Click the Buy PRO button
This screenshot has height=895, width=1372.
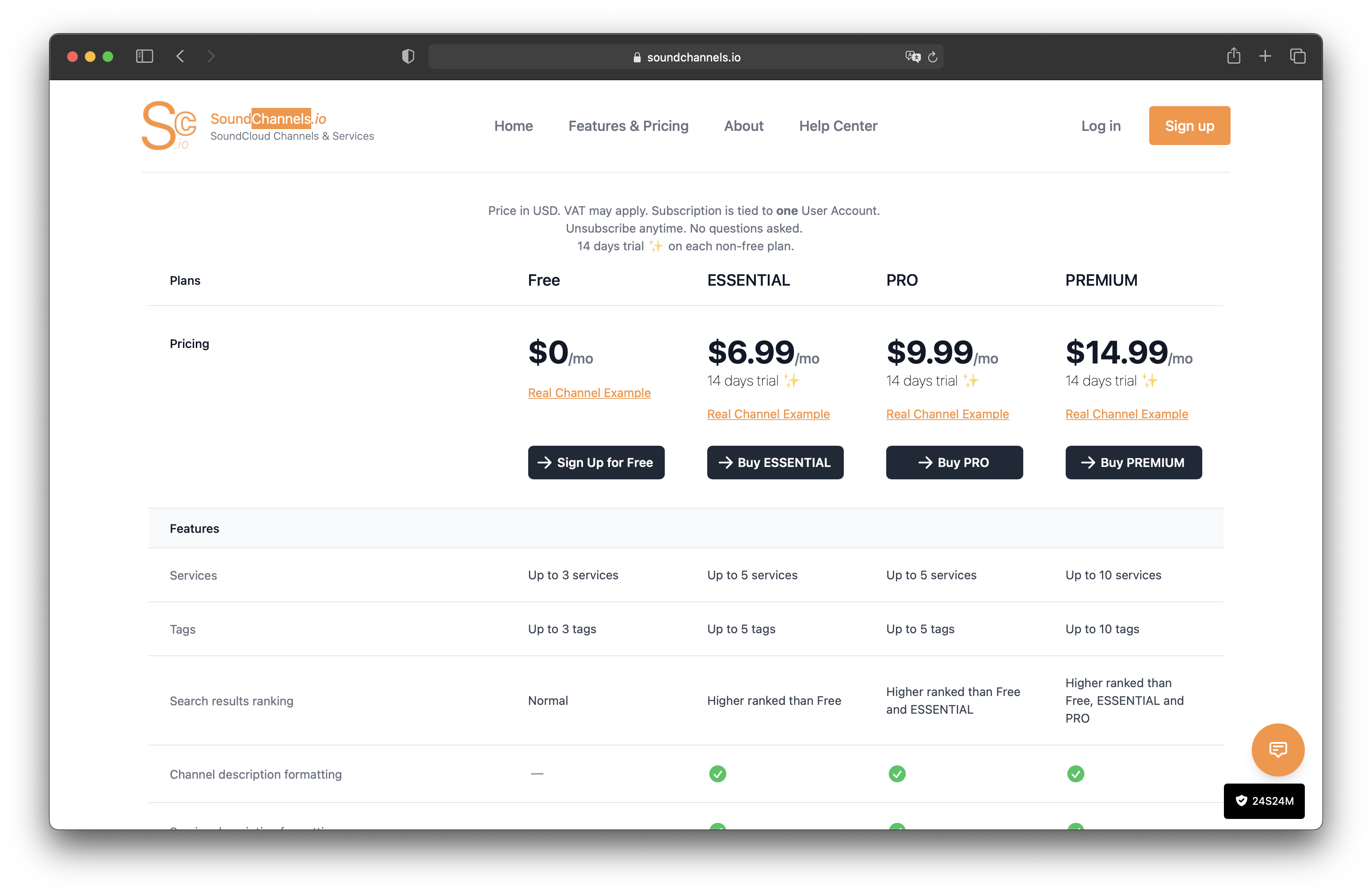[x=954, y=463]
